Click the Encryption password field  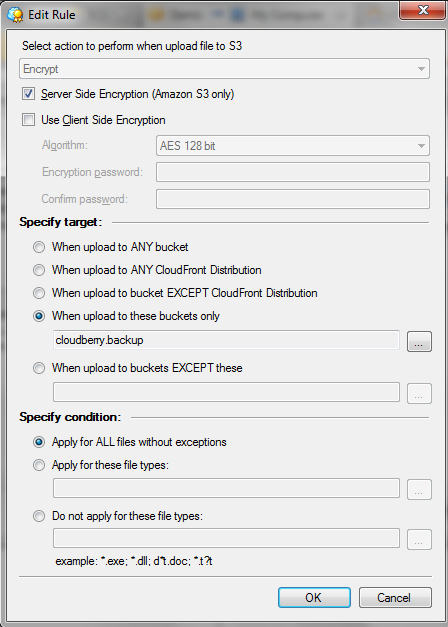293,172
